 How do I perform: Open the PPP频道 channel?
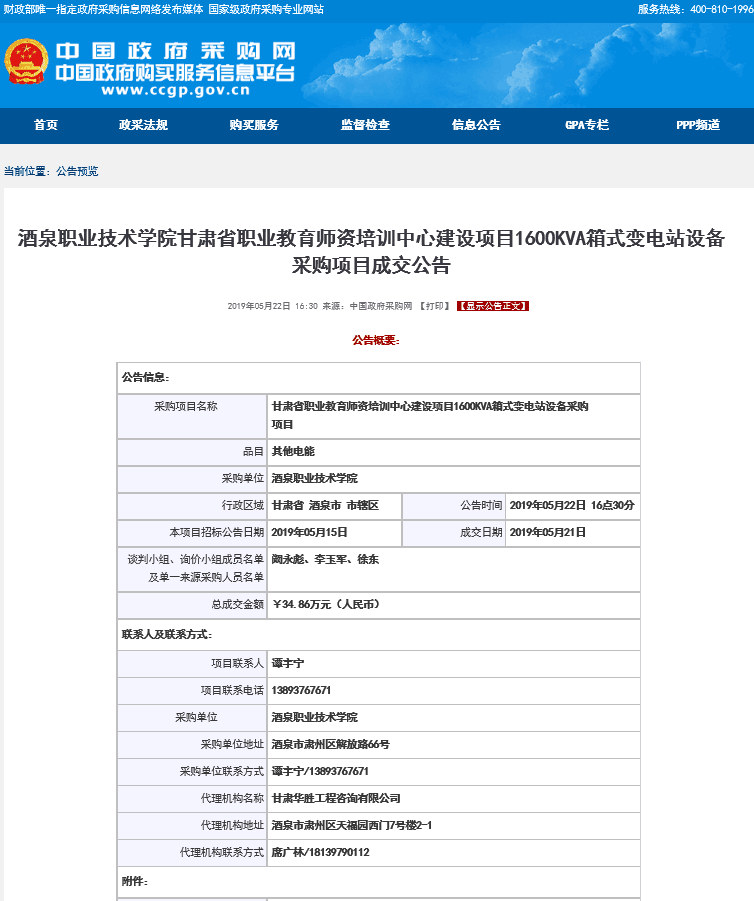point(697,125)
